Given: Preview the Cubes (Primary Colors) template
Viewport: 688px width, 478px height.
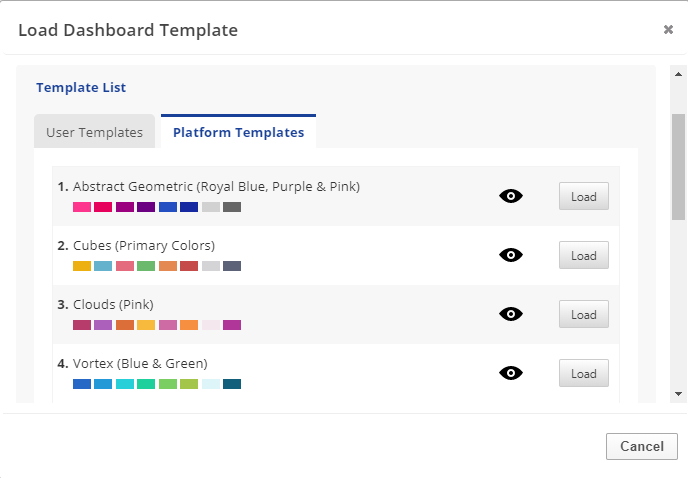Looking at the screenshot, I should pyautogui.click(x=511, y=255).
